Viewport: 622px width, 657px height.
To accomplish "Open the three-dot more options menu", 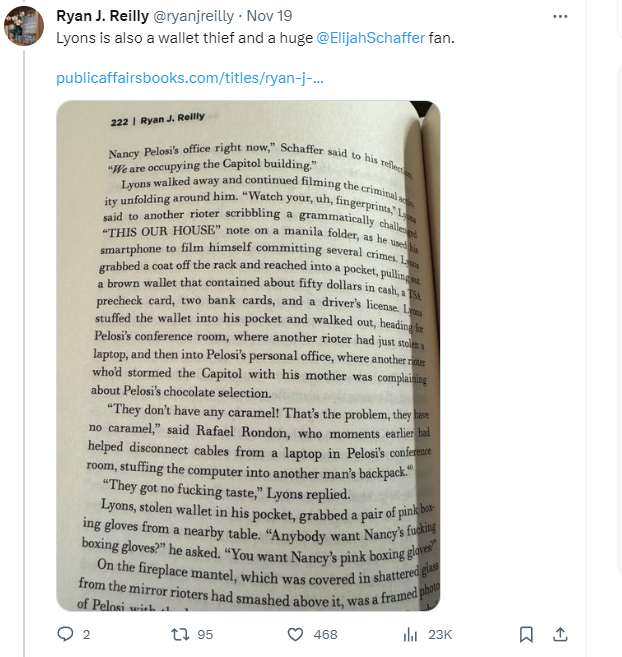I will click(x=560, y=16).
